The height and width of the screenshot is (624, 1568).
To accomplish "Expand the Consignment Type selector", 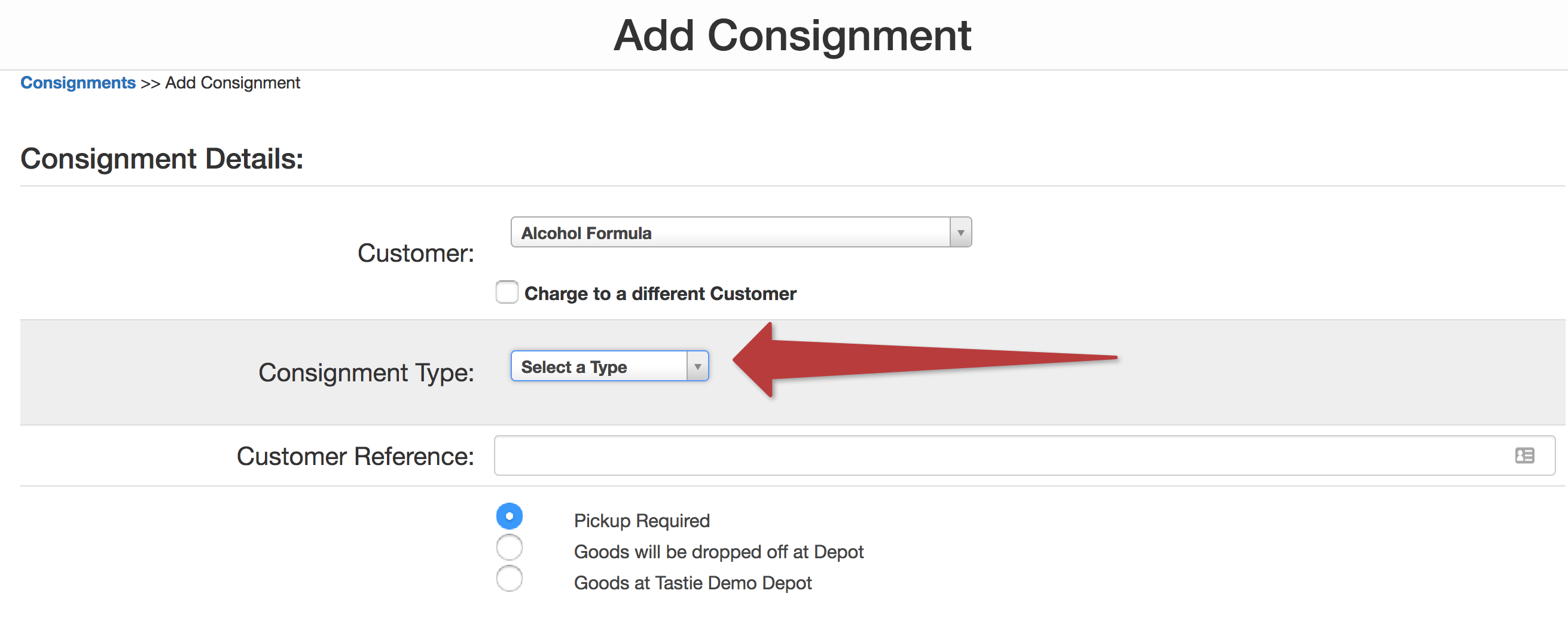I will (609, 366).
